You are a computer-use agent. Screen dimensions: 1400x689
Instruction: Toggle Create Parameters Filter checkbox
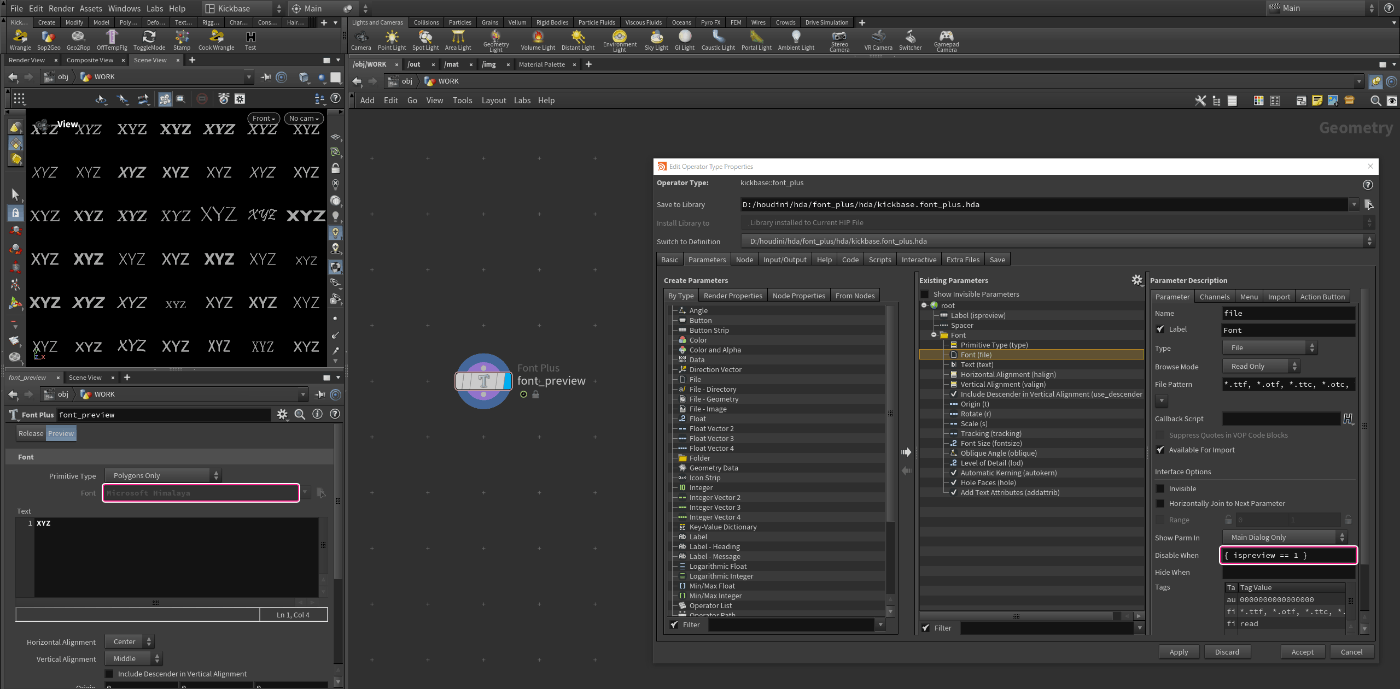pyautogui.click(x=674, y=625)
